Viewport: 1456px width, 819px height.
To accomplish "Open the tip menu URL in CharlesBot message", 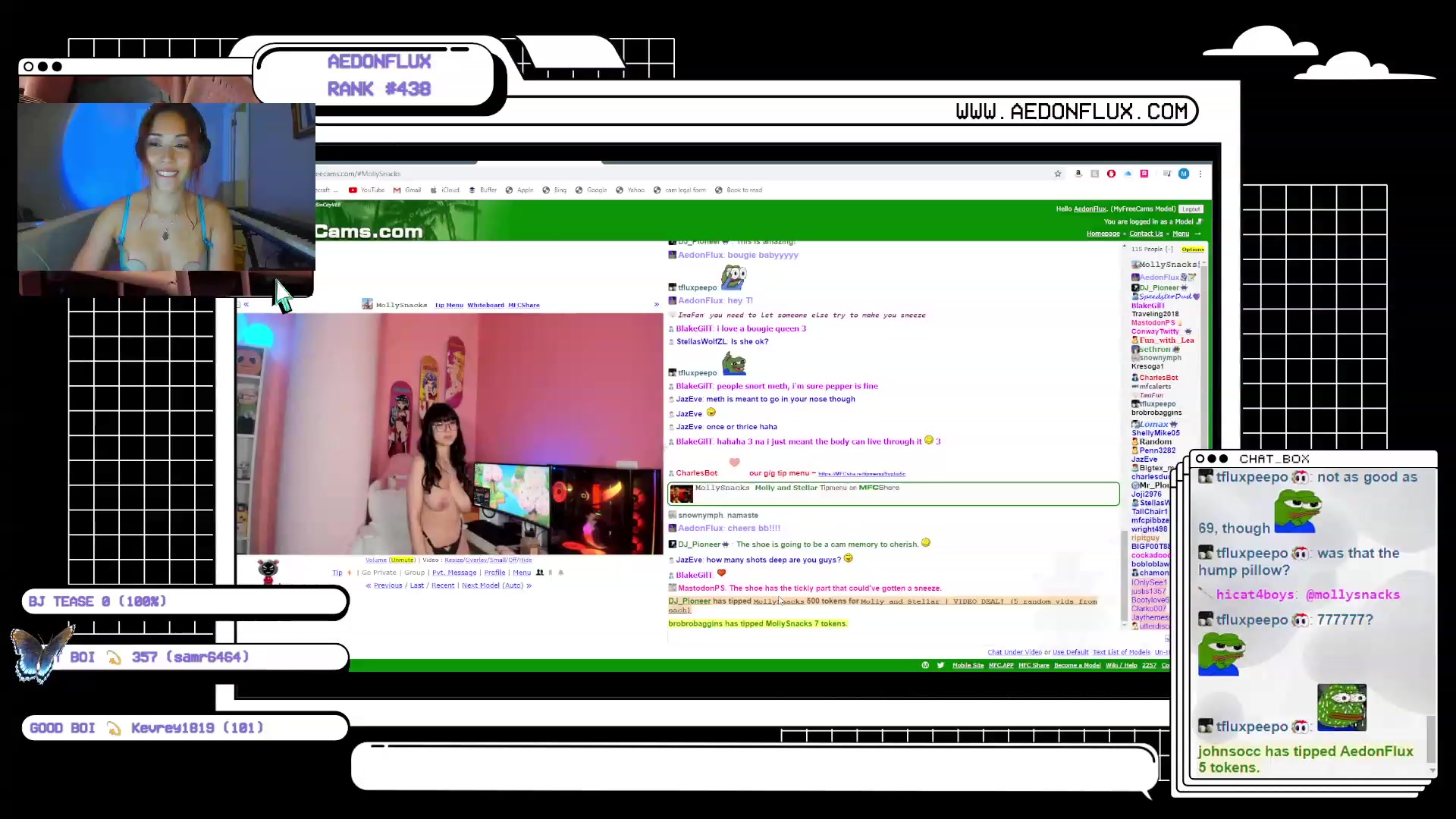I will coord(861,474).
